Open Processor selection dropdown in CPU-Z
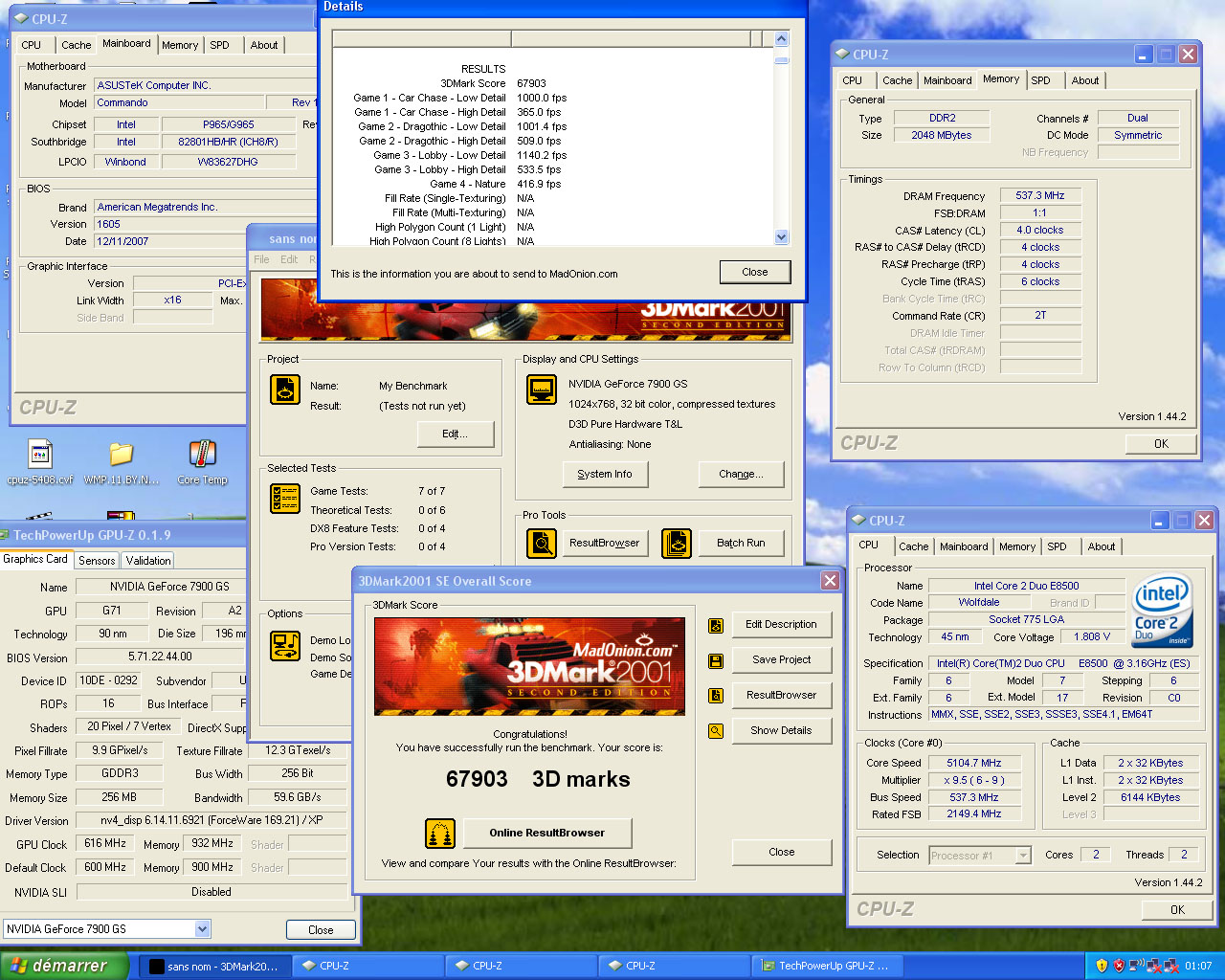This screenshot has width=1225, height=980. pos(1023,856)
